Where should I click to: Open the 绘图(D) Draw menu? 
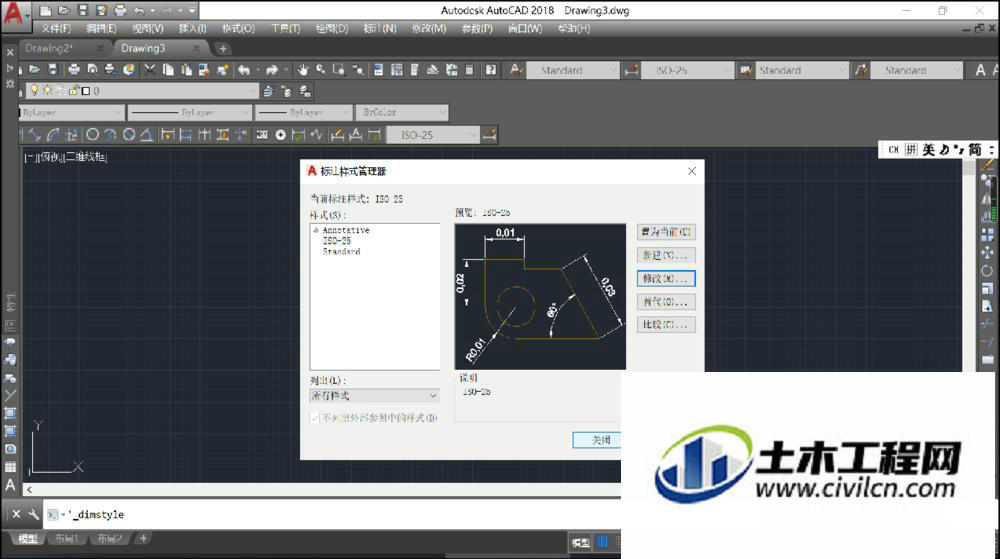(x=332, y=29)
